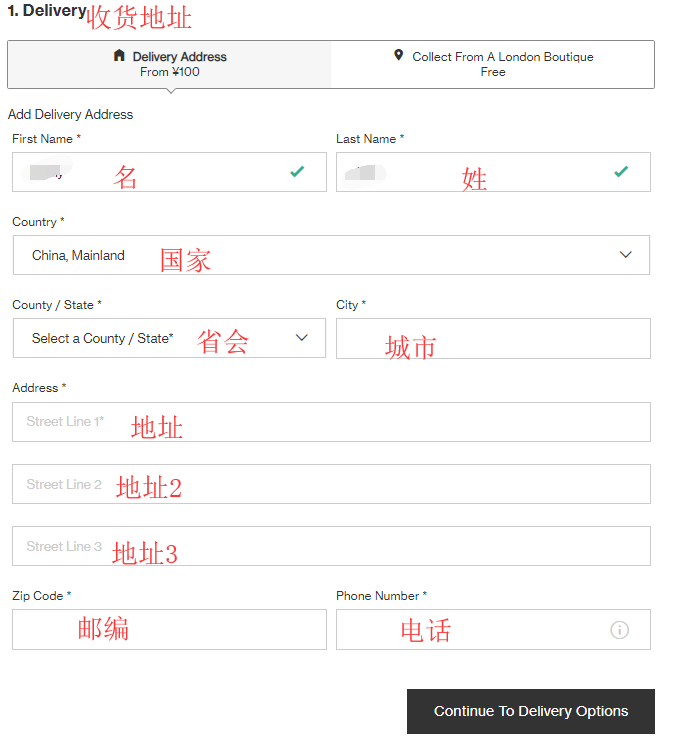Click the green checkmark in Last Name field
686x741 pixels.
[621, 172]
